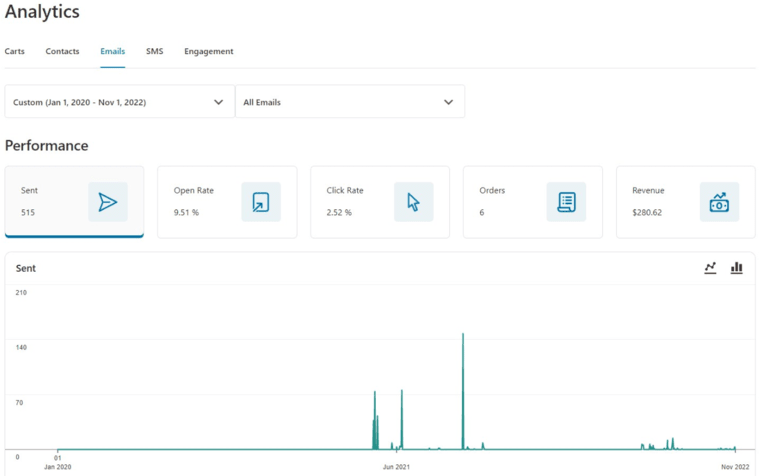Click the 515 sent count value
Screen dimensions: 760x476
pos(28,212)
